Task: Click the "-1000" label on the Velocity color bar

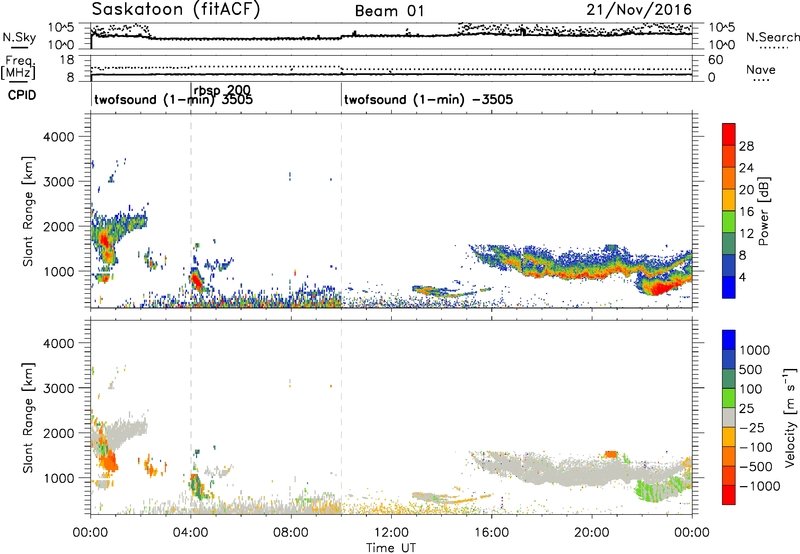Action: (x=759, y=486)
